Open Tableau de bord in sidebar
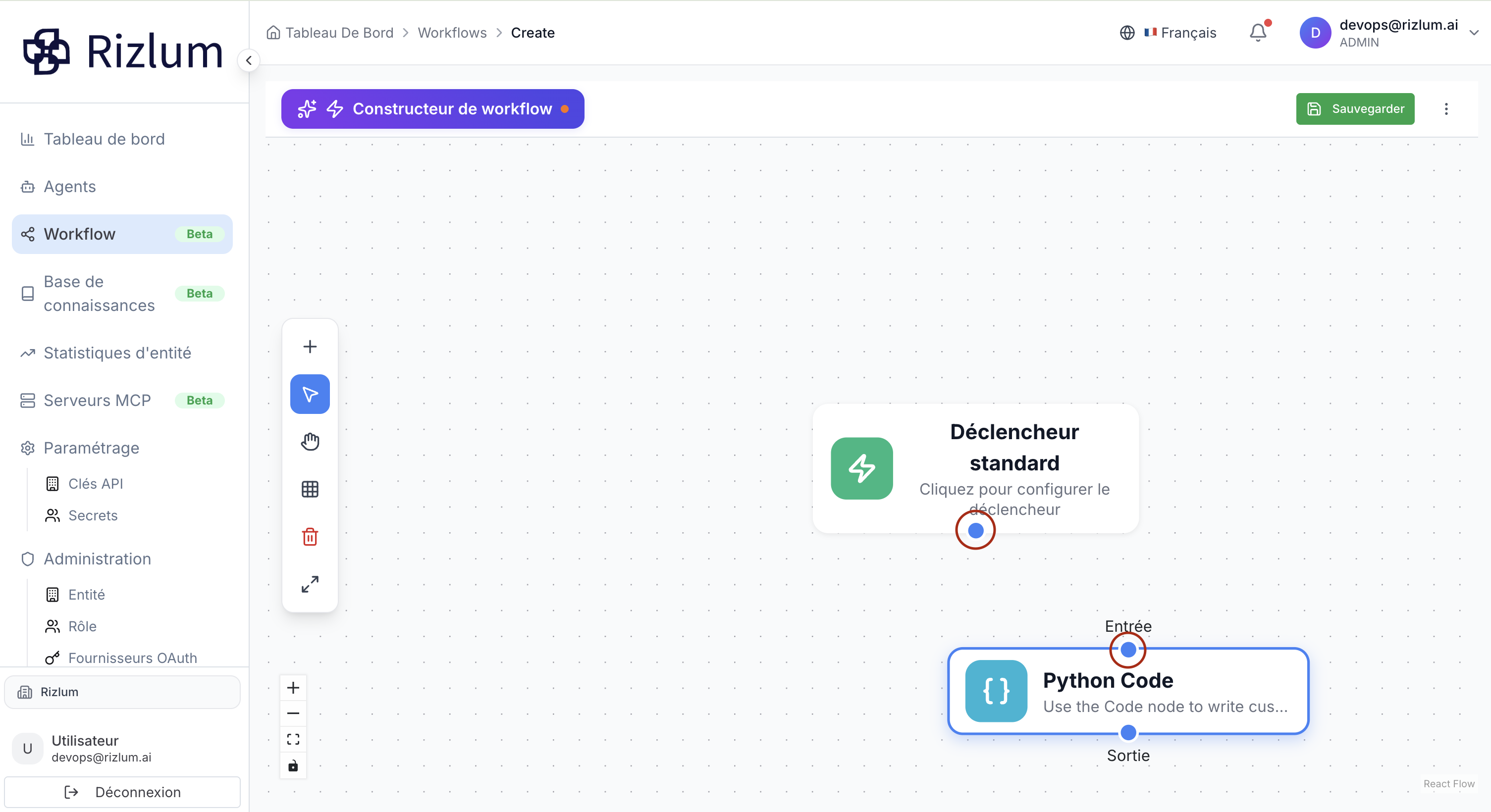Screen dimensions: 1491x812 (x=122, y=139)
